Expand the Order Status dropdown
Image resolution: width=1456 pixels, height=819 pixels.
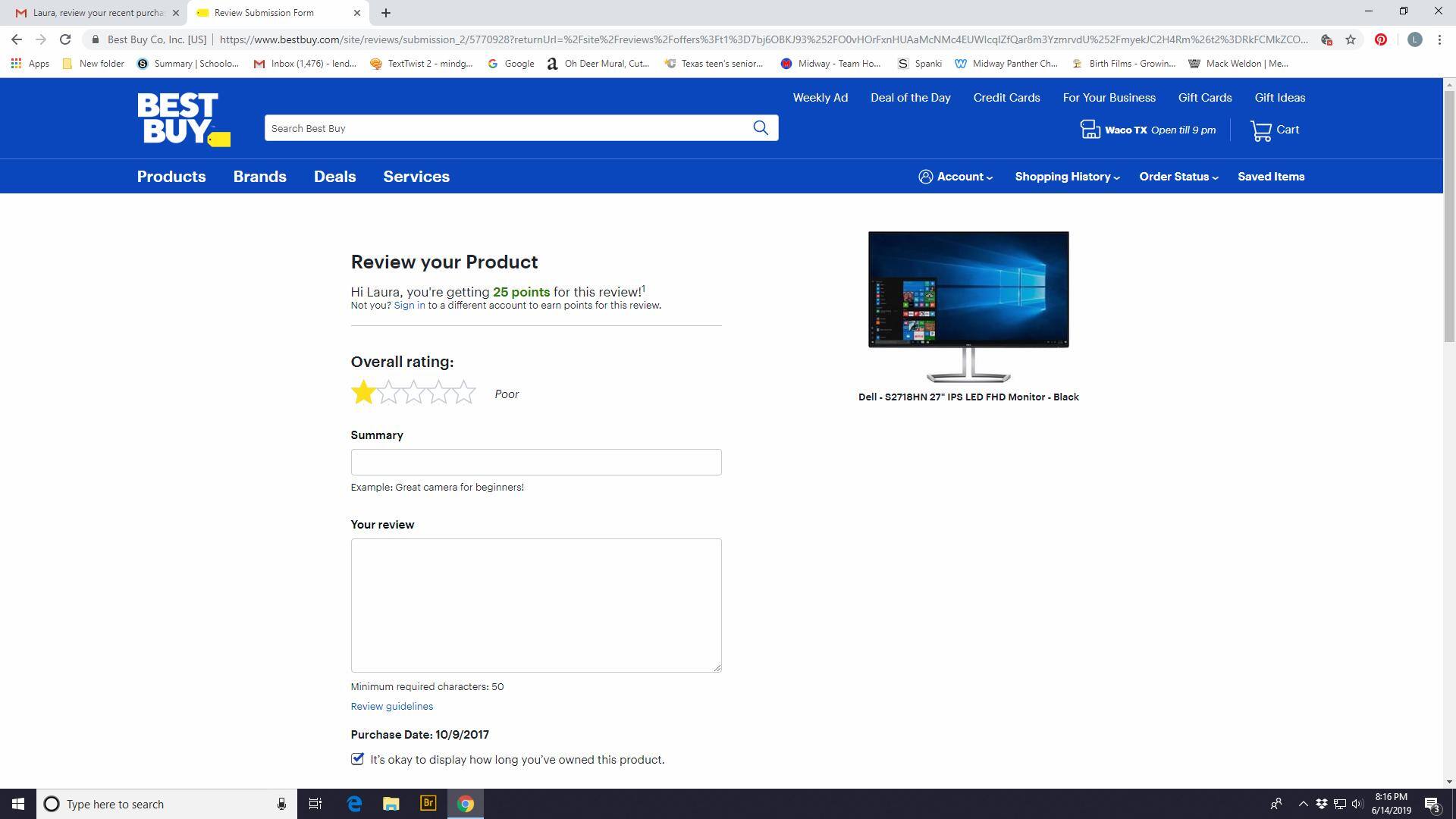[x=1176, y=176]
